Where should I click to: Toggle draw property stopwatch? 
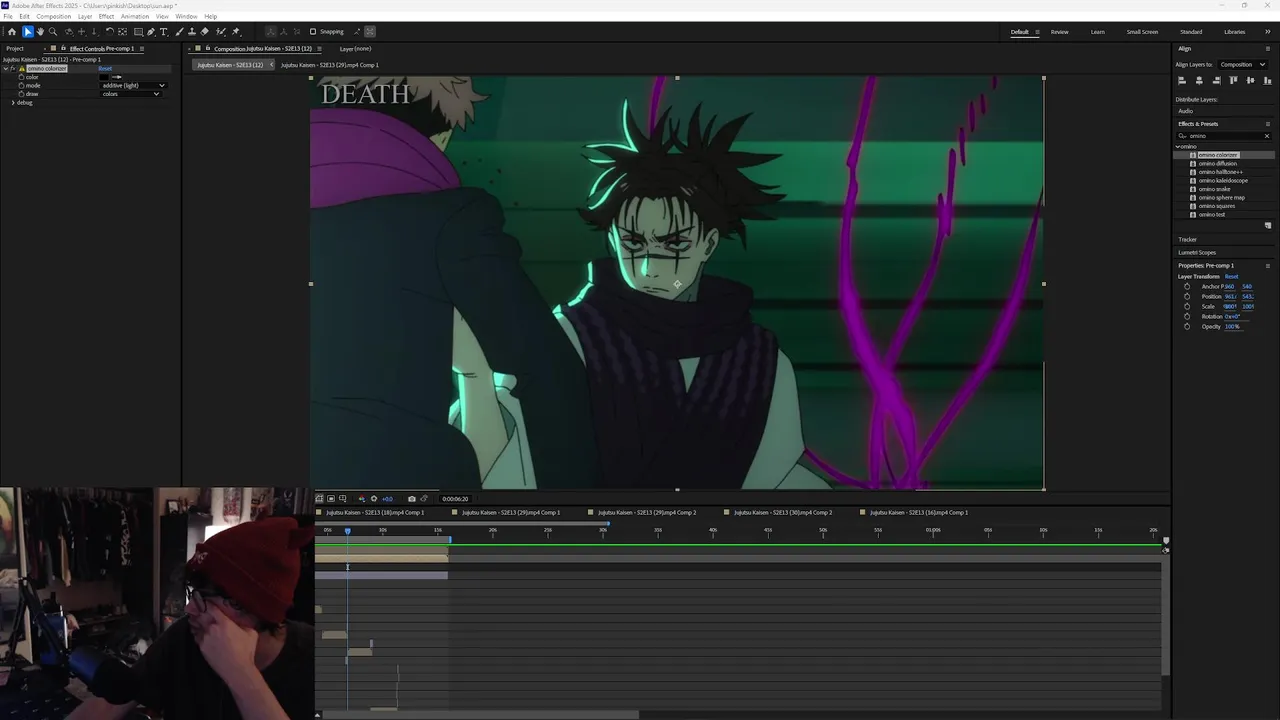click(21, 94)
